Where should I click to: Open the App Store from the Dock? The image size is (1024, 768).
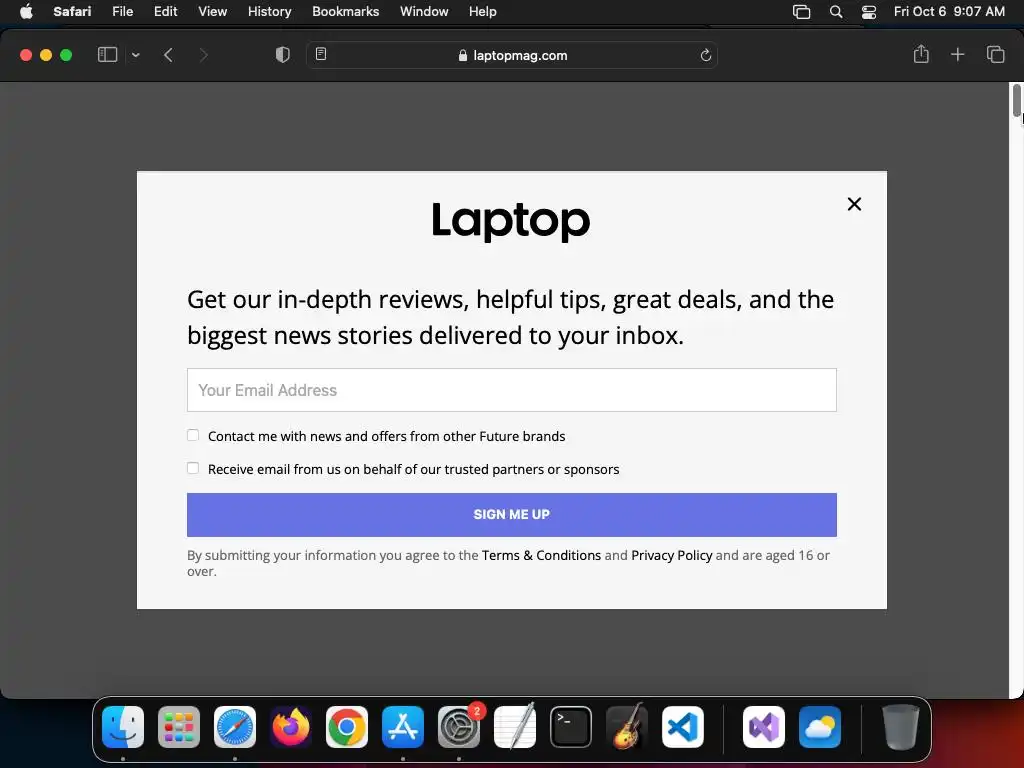[403, 727]
